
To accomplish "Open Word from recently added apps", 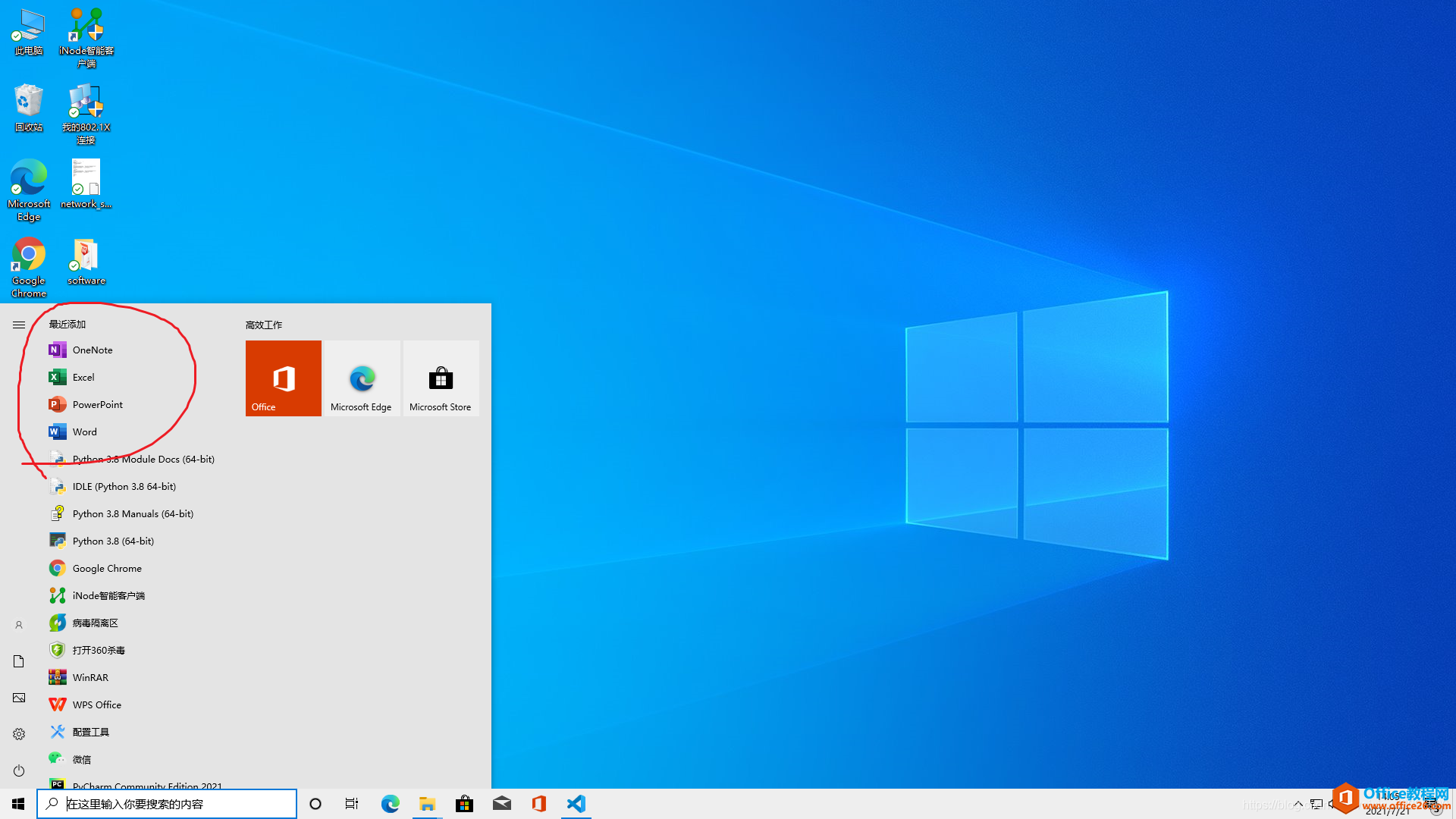I will (84, 431).
